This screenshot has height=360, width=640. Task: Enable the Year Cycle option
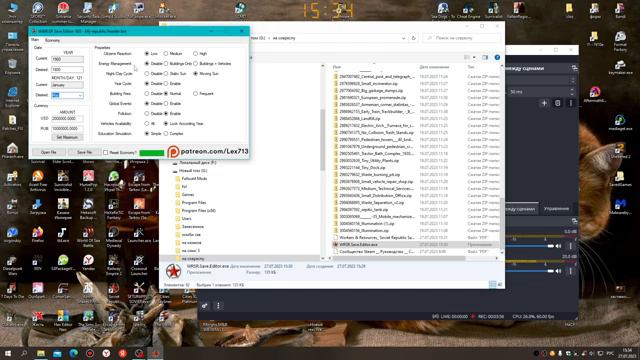tap(166, 84)
